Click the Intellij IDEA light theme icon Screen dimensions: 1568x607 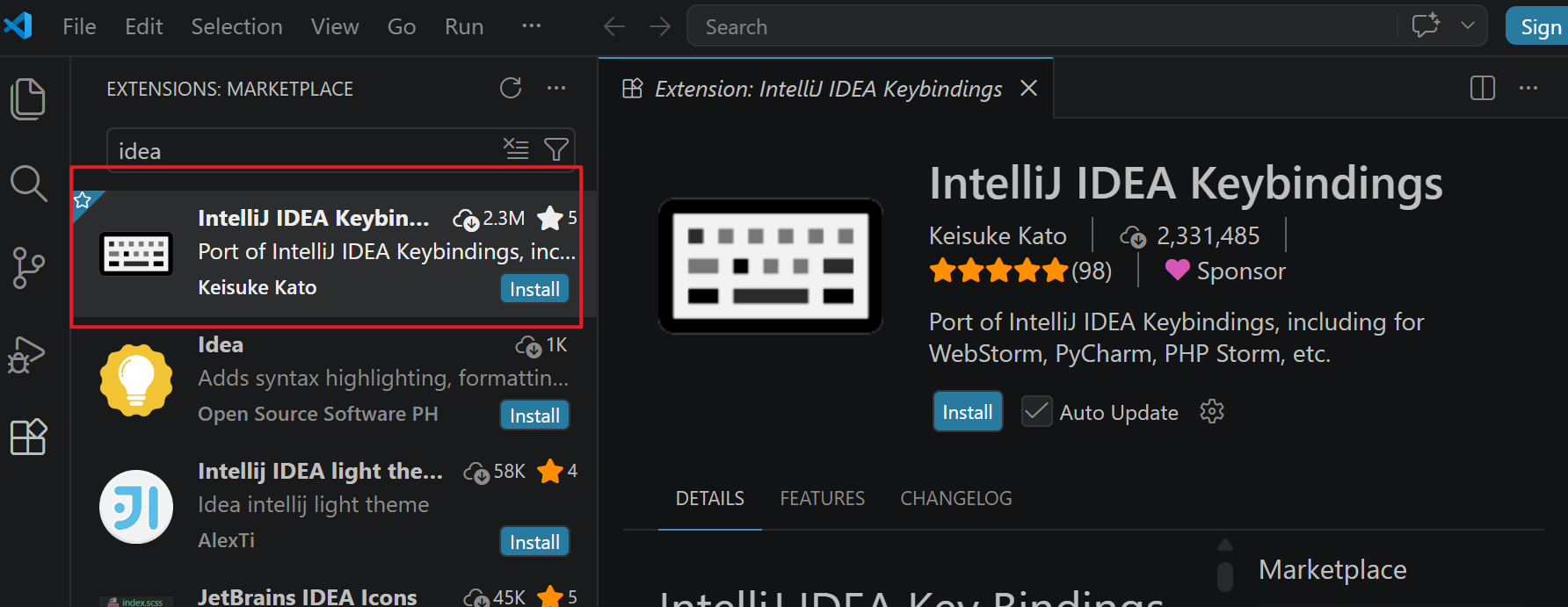pos(136,507)
